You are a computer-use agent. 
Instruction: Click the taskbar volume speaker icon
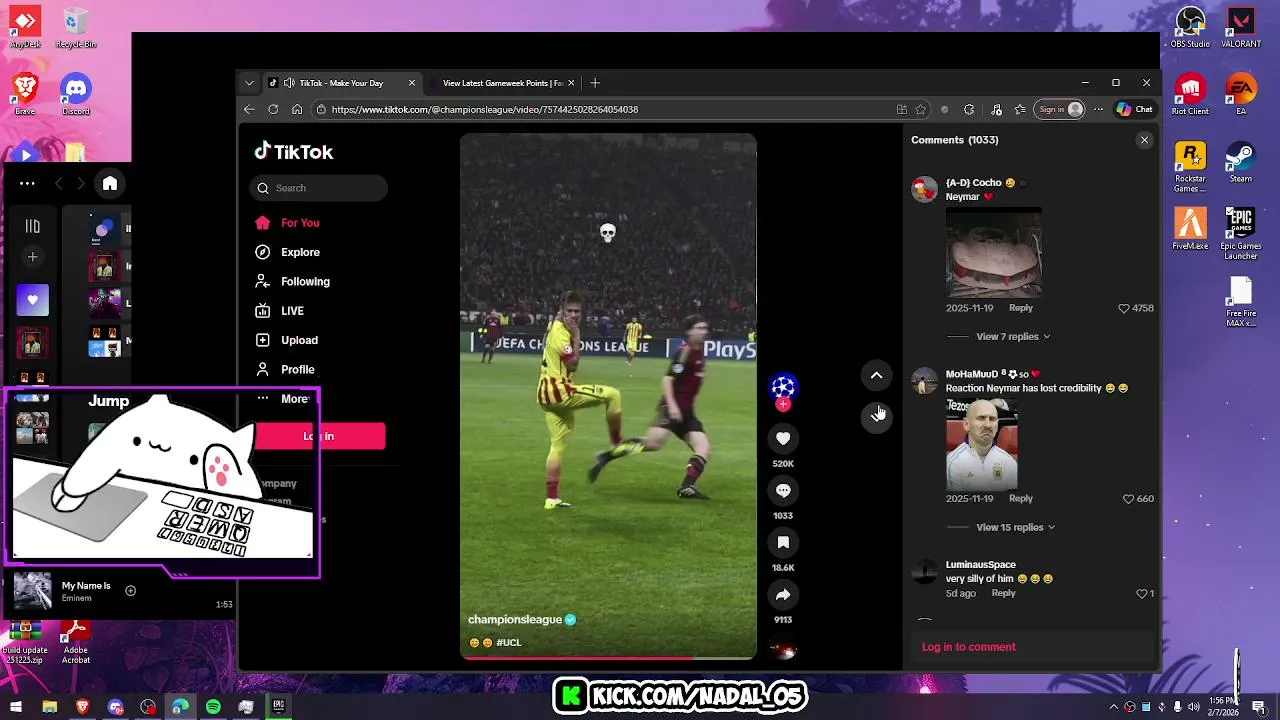pos(1193,707)
